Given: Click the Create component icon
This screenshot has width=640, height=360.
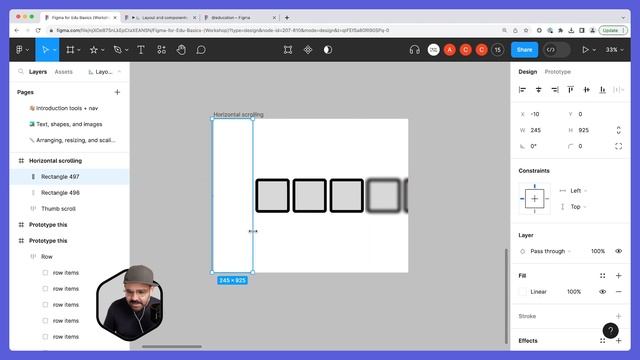Looking at the screenshot, I should (308, 50).
